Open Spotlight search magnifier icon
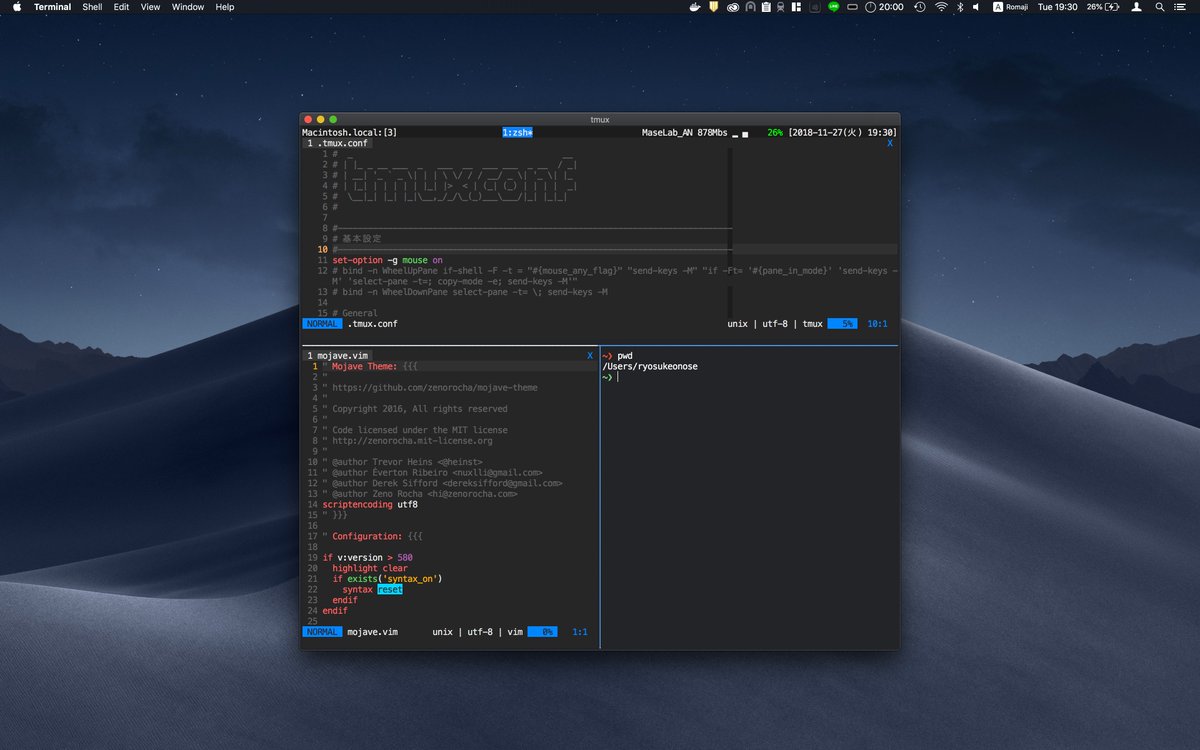This screenshot has width=1200, height=750. (x=1160, y=7)
